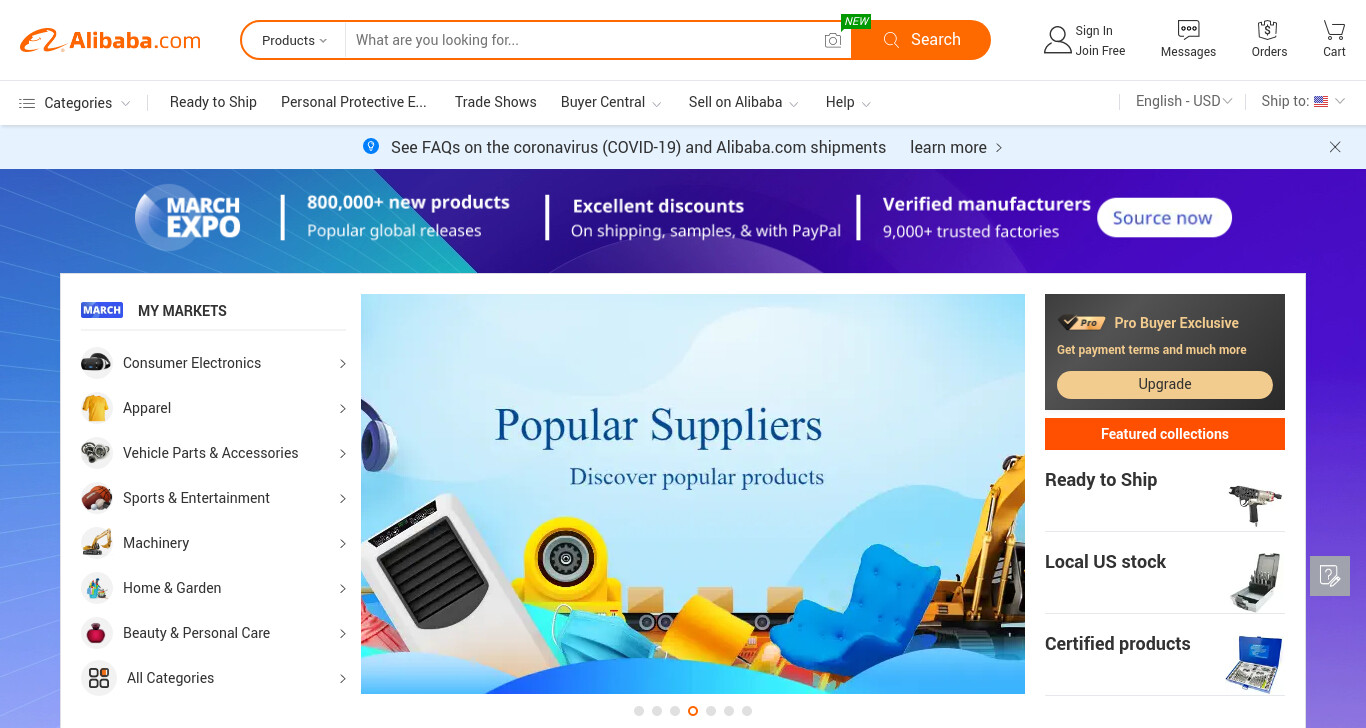Viewport: 1366px width, 728px height.
Task: Open All Categories grid icon
Action: click(99, 678)
